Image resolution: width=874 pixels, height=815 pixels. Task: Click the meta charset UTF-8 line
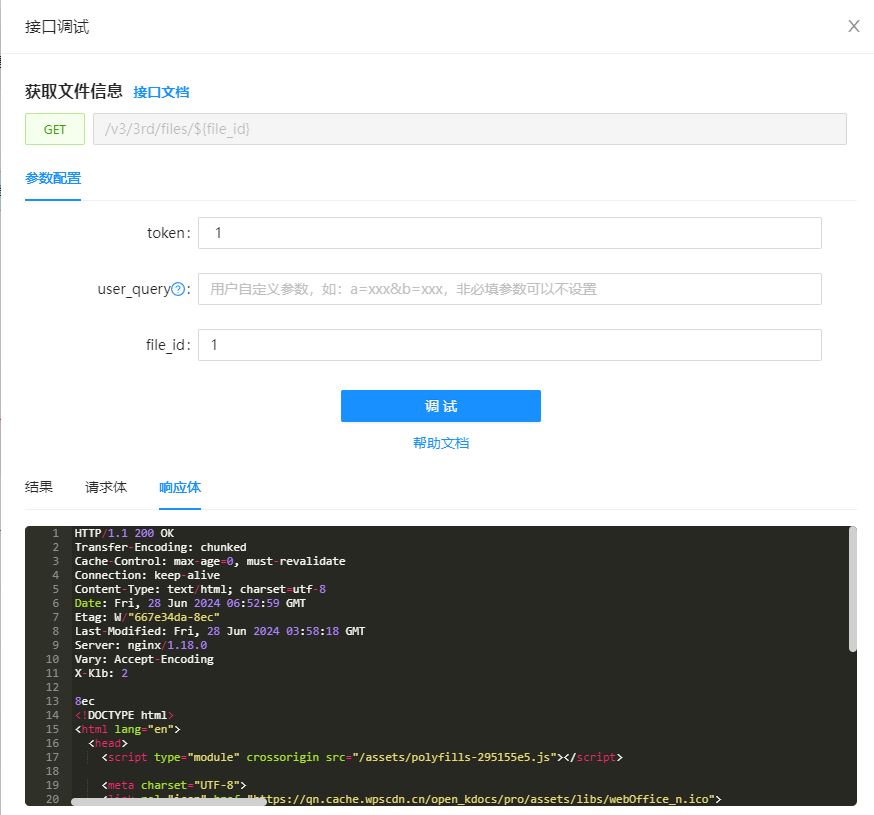click(x=174, y=785)
